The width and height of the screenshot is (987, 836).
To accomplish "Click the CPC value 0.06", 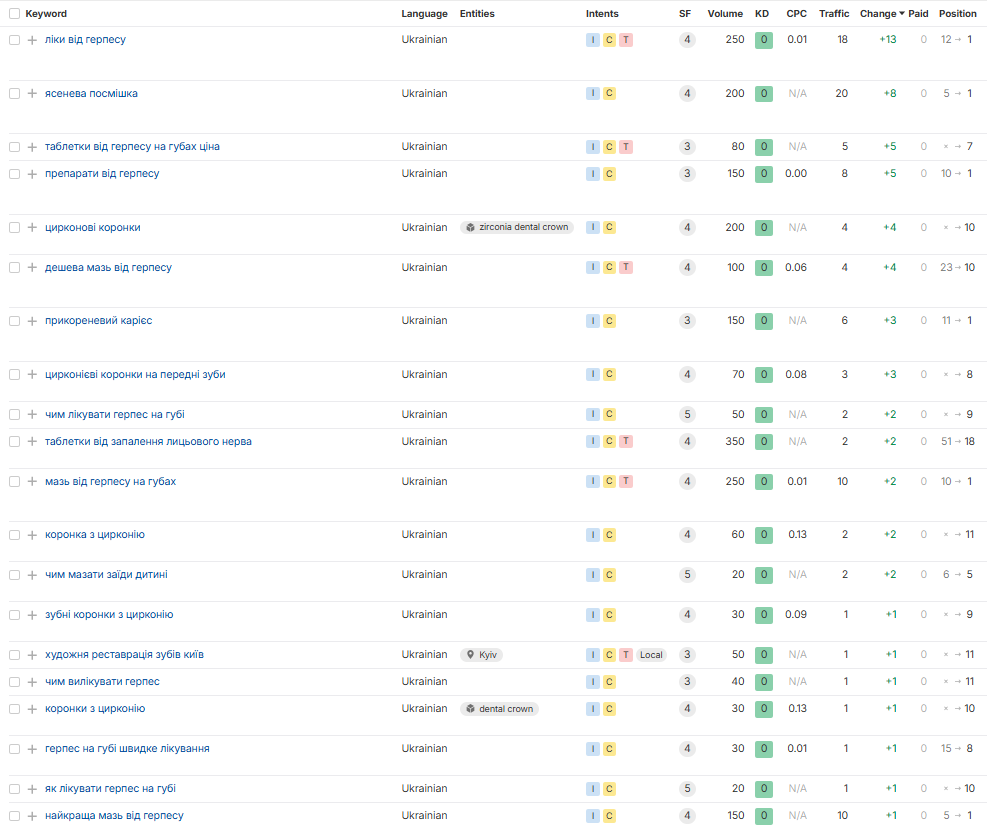I will click(x=796, y=268).
